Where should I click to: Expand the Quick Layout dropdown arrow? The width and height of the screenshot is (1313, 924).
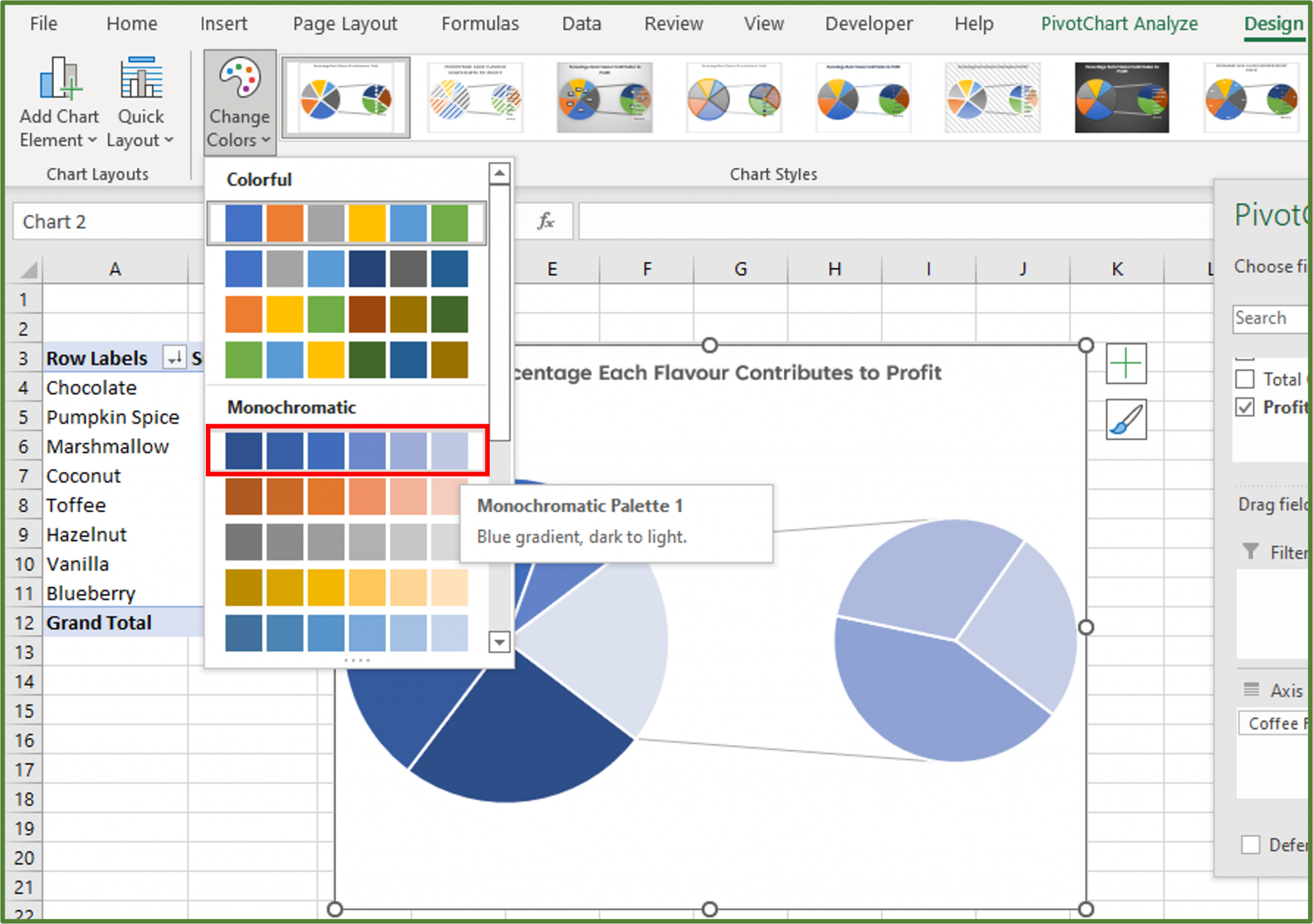click(168, 140)
